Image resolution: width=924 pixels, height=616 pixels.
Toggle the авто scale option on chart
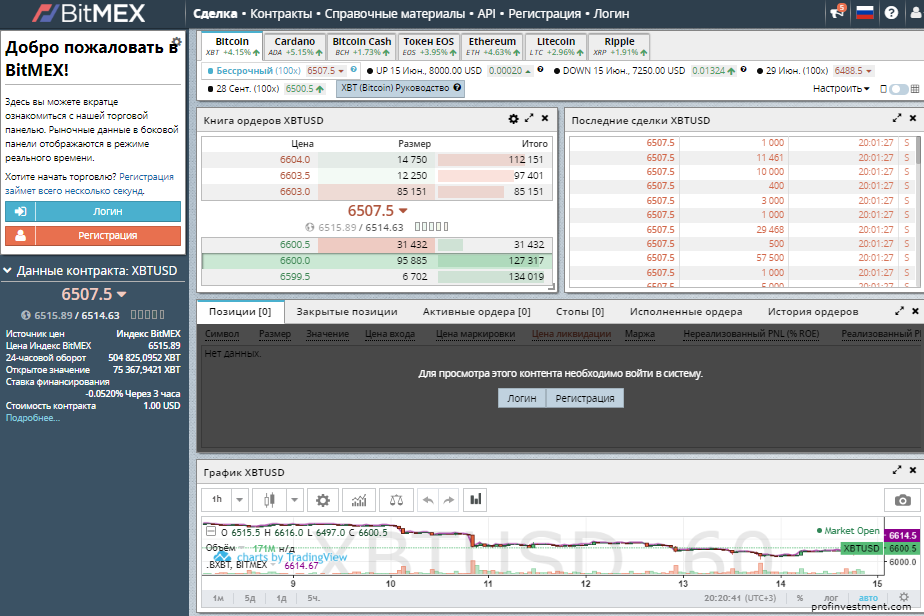[x=868, y=598]
